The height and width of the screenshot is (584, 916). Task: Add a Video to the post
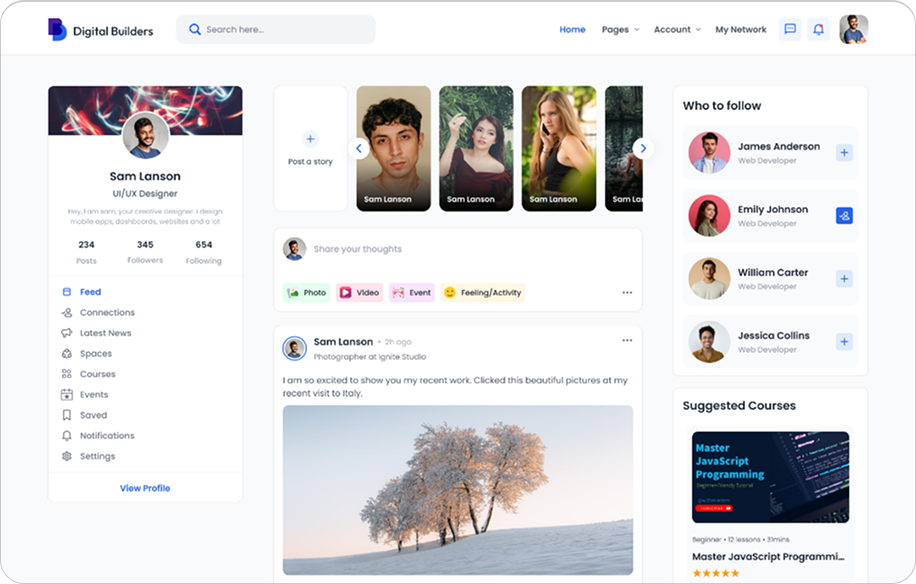359,293
